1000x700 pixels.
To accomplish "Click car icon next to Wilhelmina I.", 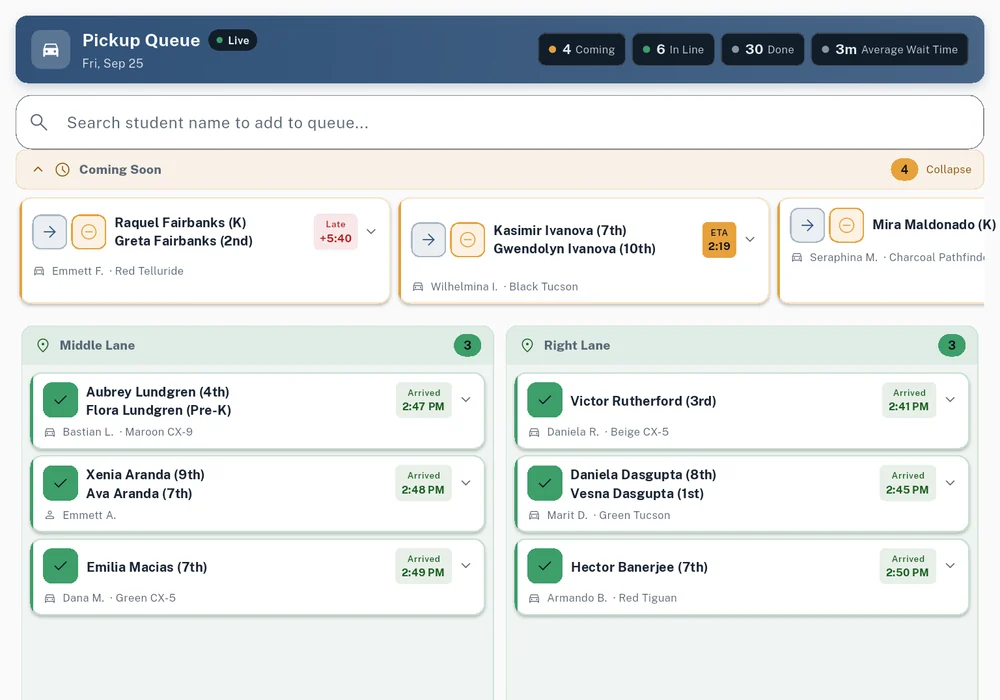I will tap(418, 287).
